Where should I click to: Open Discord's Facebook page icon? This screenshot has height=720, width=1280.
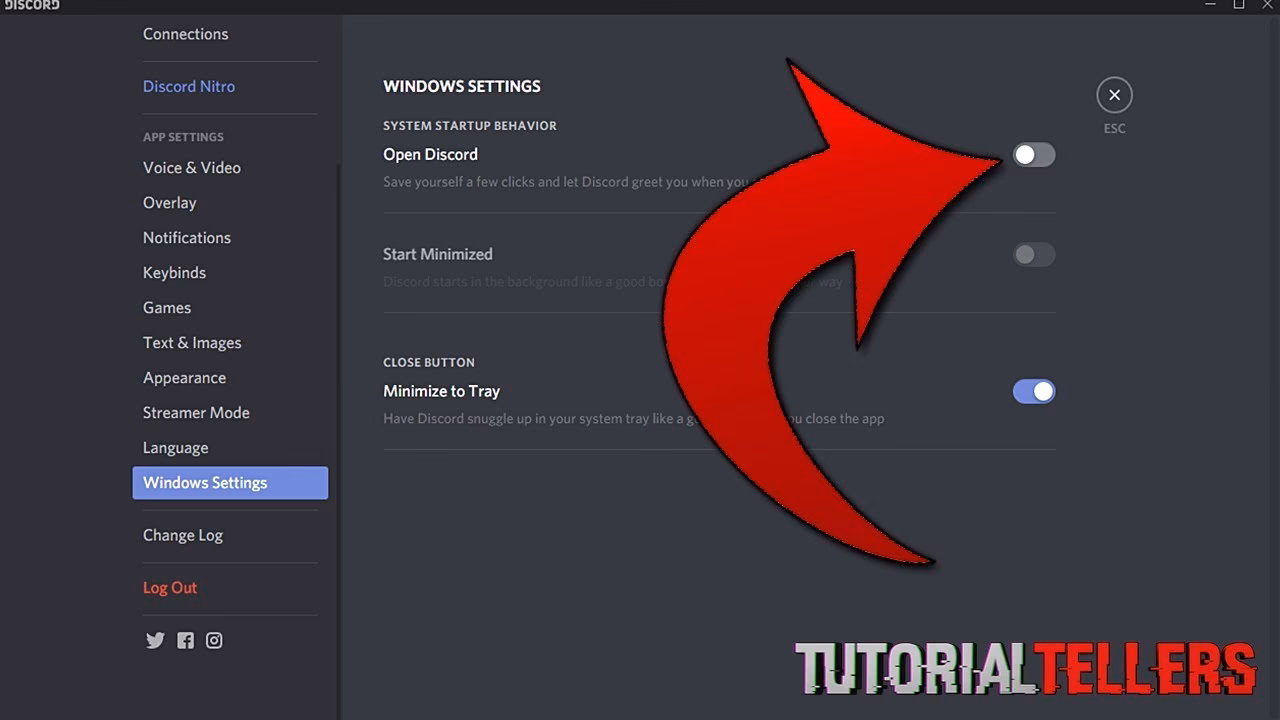click(x=185, y=641)
